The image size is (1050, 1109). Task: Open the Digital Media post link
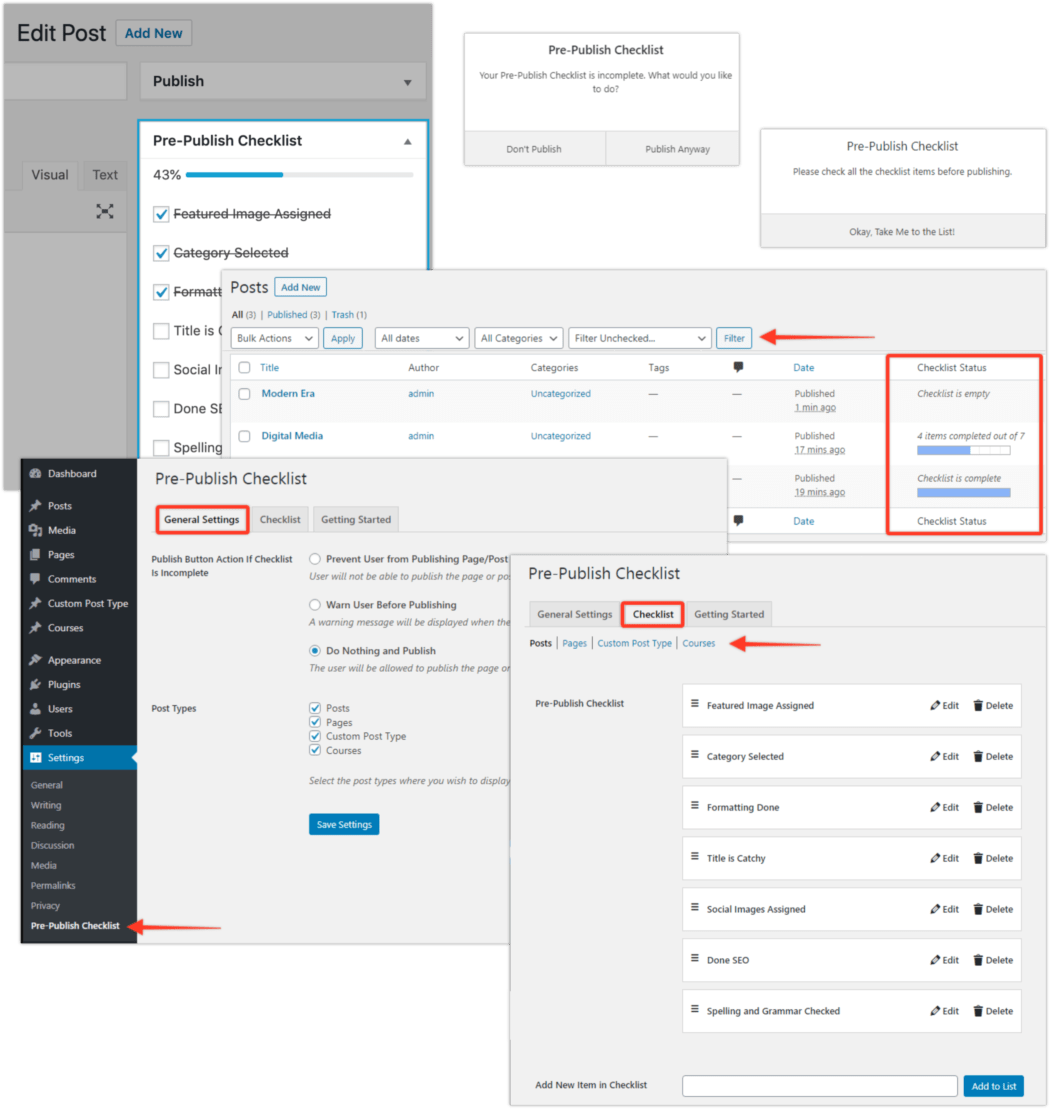(292, 436)
